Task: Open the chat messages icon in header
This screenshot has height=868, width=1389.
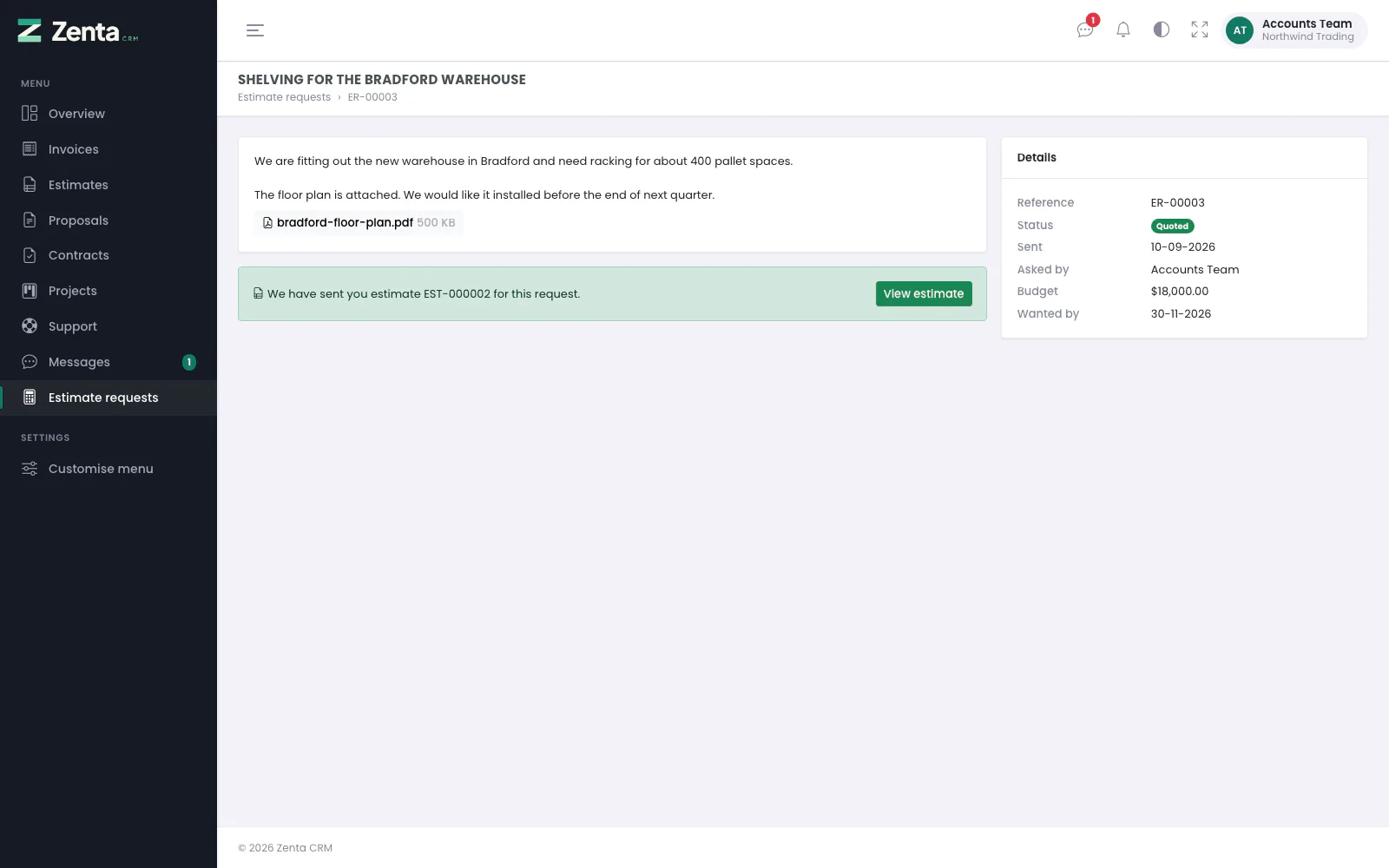Action: click(1085, 30)
